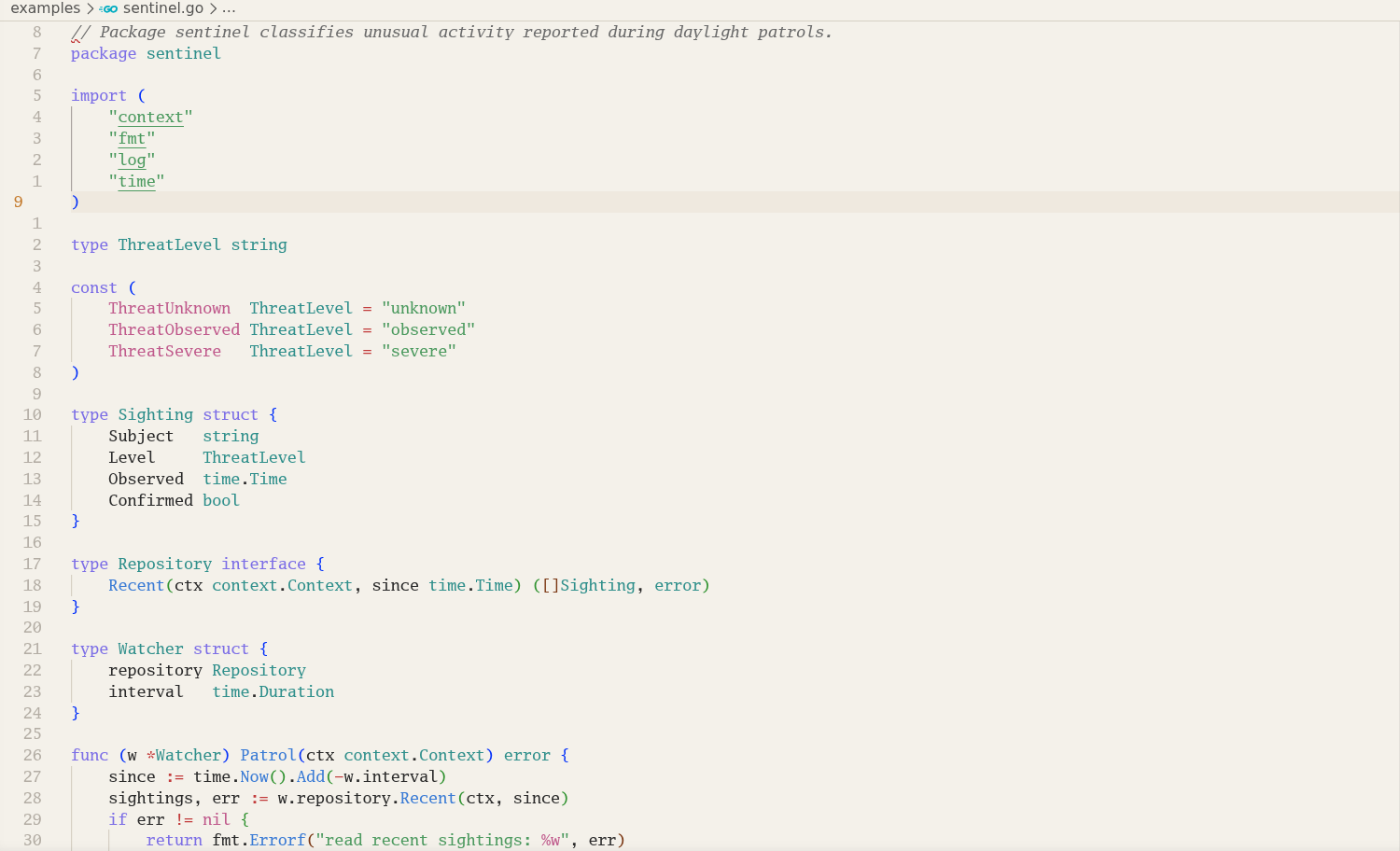This screenshot has width=1400, height=851.
Task: Click the Go file icon in breadcrumb
Action: (x=109, y=8)
